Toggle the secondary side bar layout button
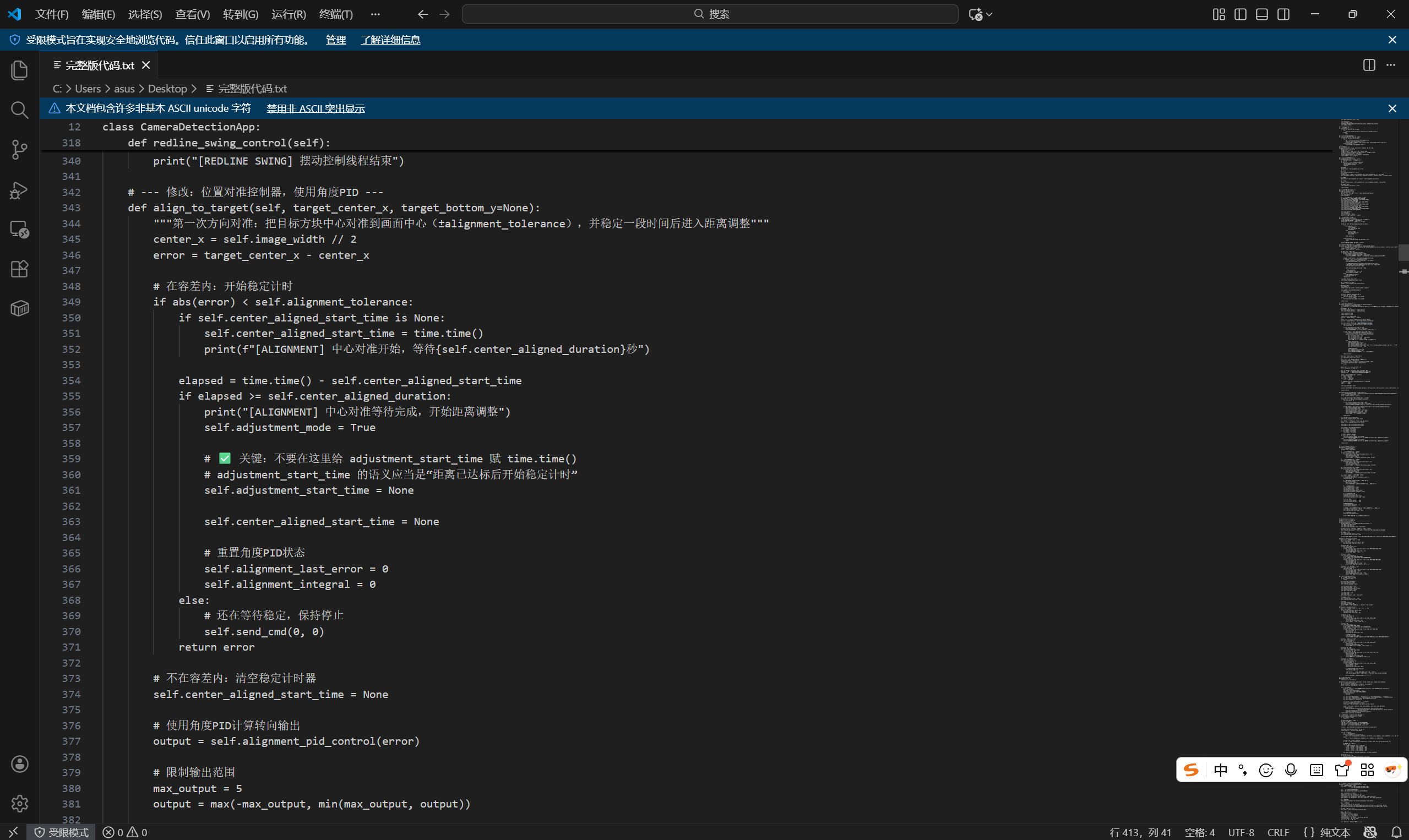Screen dimensions: 1409x840 click(x=1283, y=14)
